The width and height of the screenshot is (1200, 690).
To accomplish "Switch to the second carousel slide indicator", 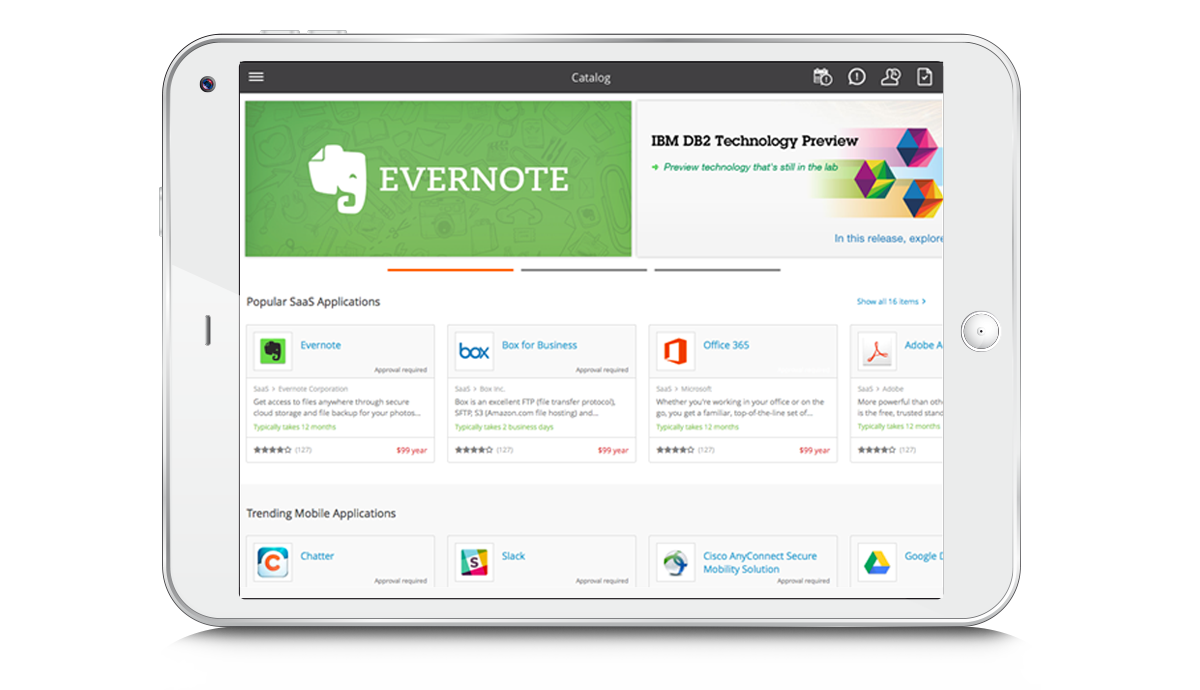I will 584,270.
